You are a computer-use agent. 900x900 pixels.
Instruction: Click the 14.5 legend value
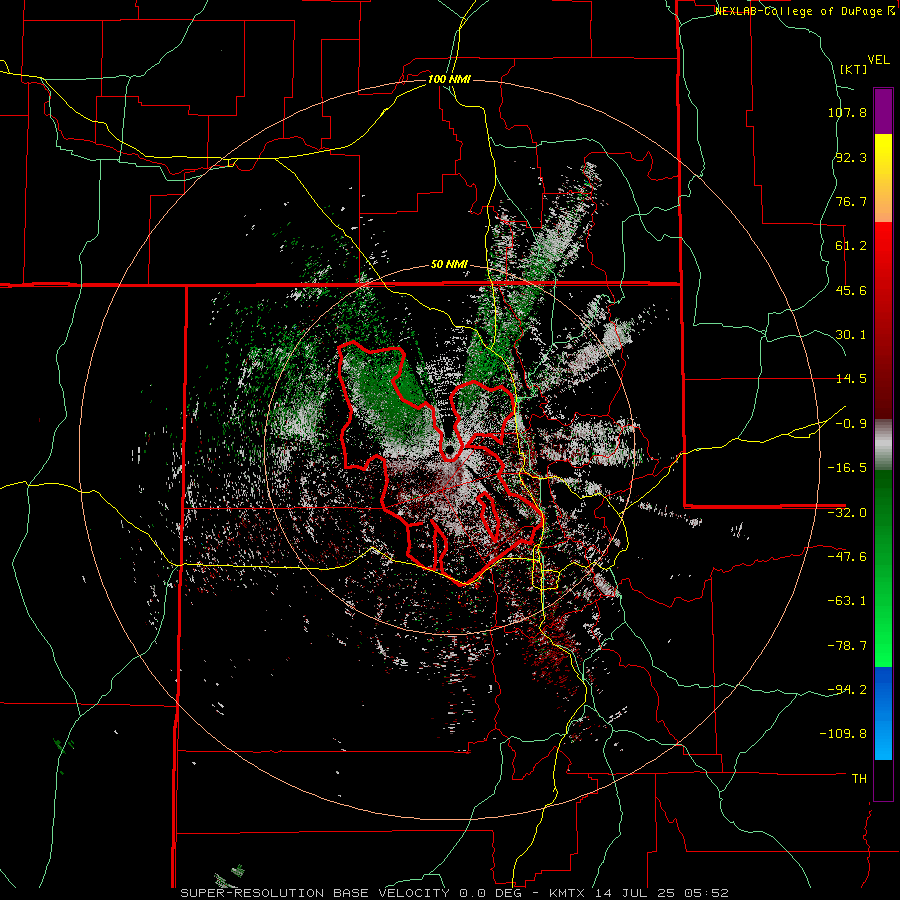coord(851,379)
